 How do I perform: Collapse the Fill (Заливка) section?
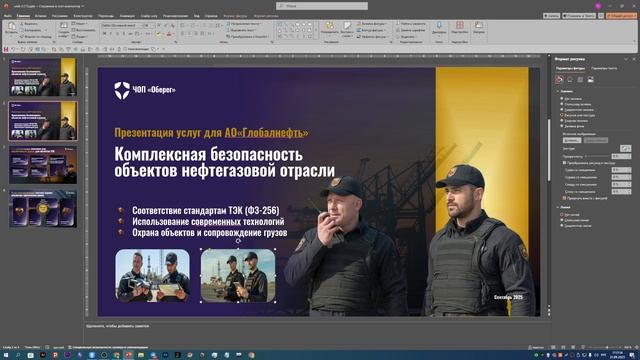(558, 91)
